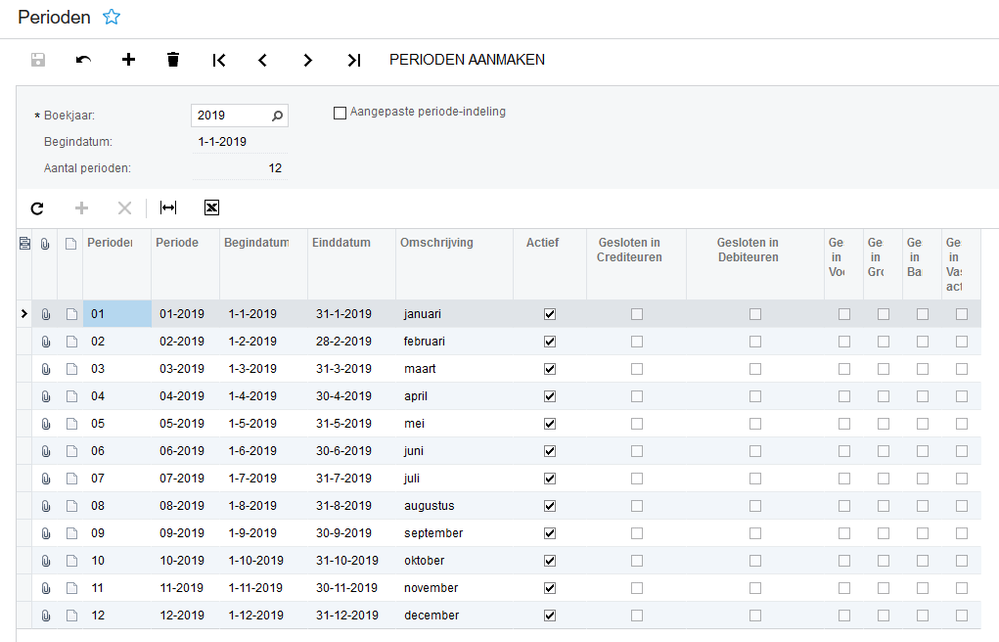Viewport: 999px width, 642px height.
Task: Refresh the periods grid
Action: point(37,208)
